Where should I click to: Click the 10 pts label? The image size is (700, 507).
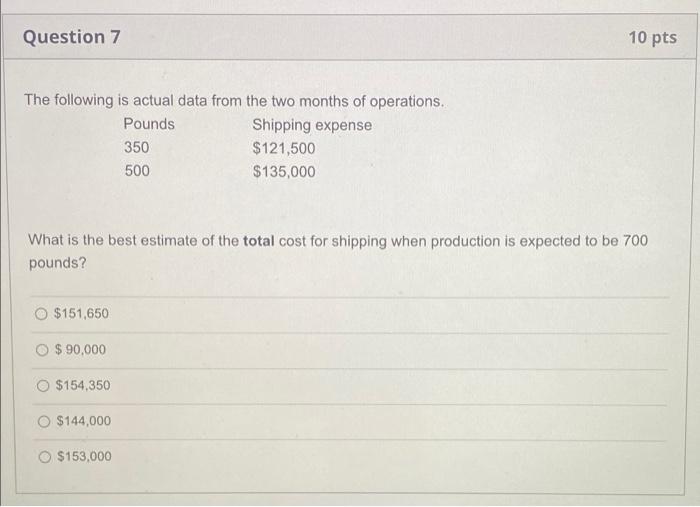(652, 38)
